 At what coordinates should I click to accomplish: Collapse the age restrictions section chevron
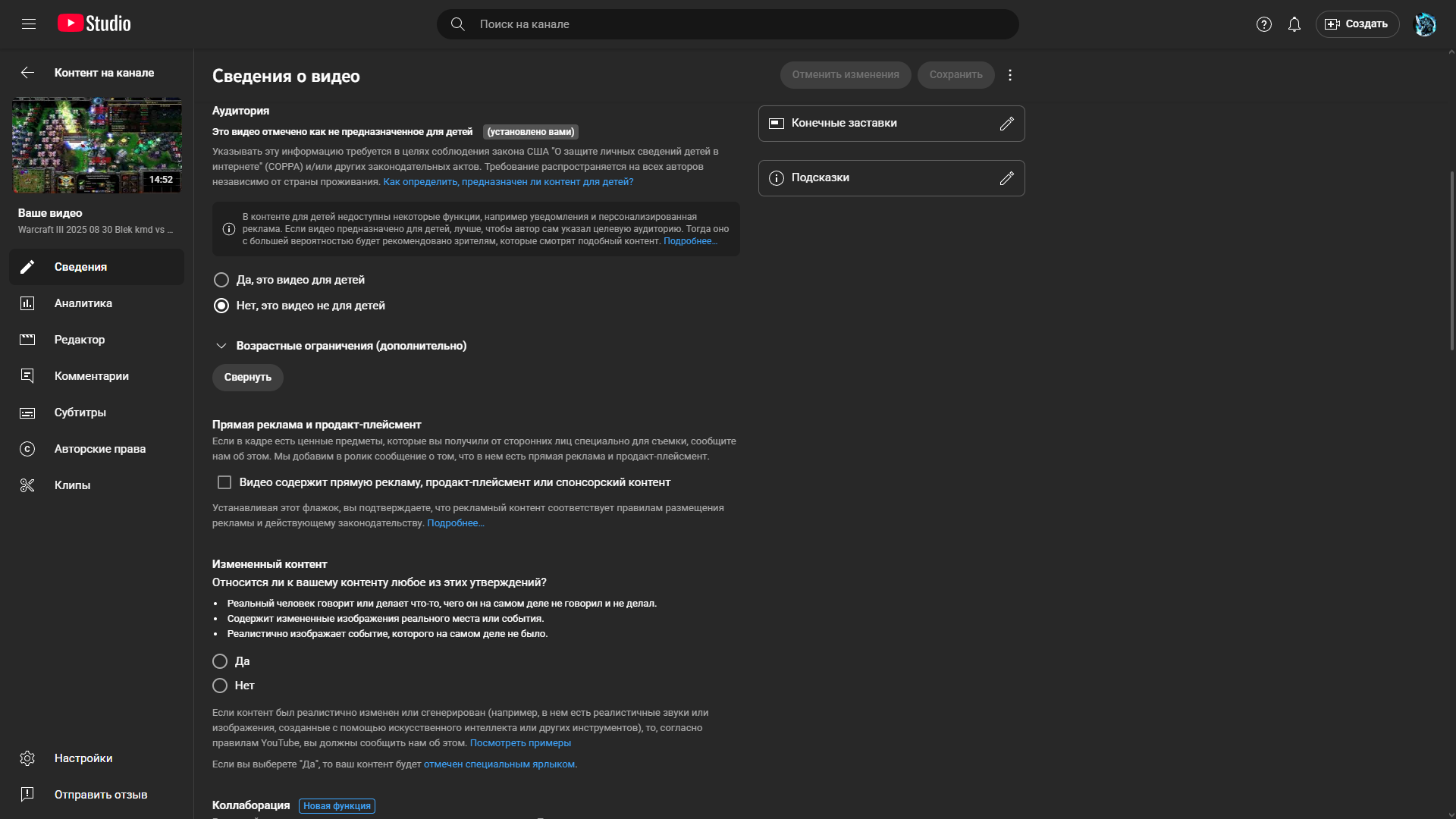pyautogui.click(x=221, y=346)
